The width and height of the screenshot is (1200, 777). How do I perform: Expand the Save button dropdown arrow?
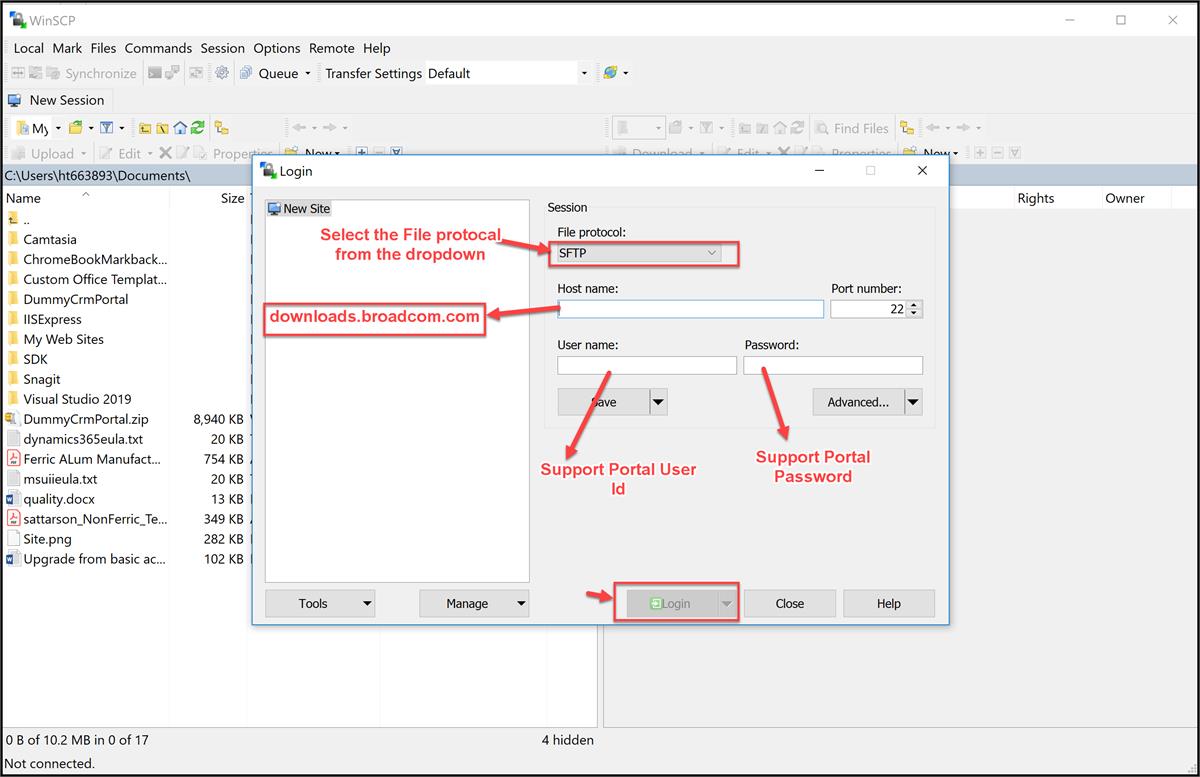point(658,402)
